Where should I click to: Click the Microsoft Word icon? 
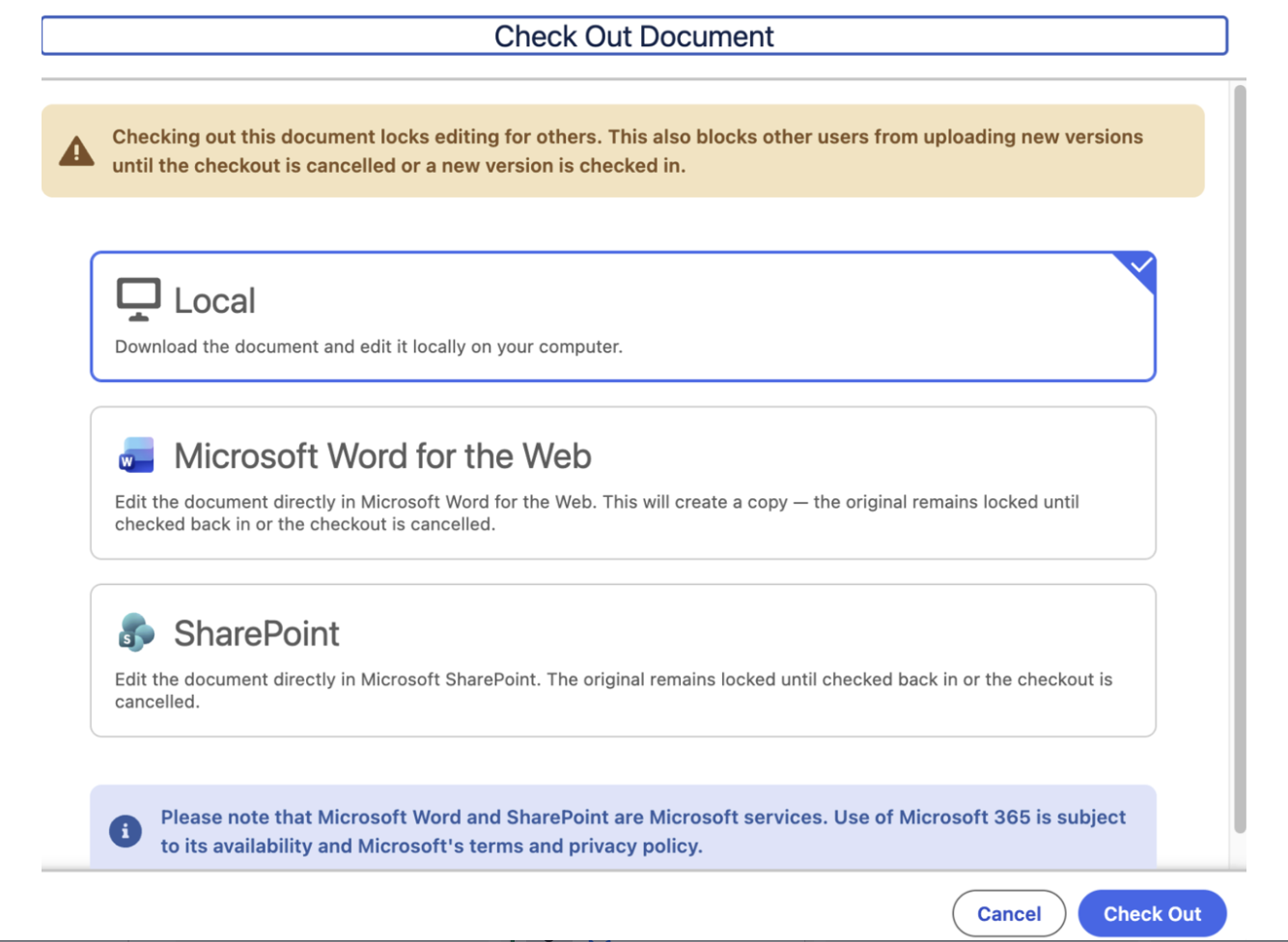tap(136, 456)
